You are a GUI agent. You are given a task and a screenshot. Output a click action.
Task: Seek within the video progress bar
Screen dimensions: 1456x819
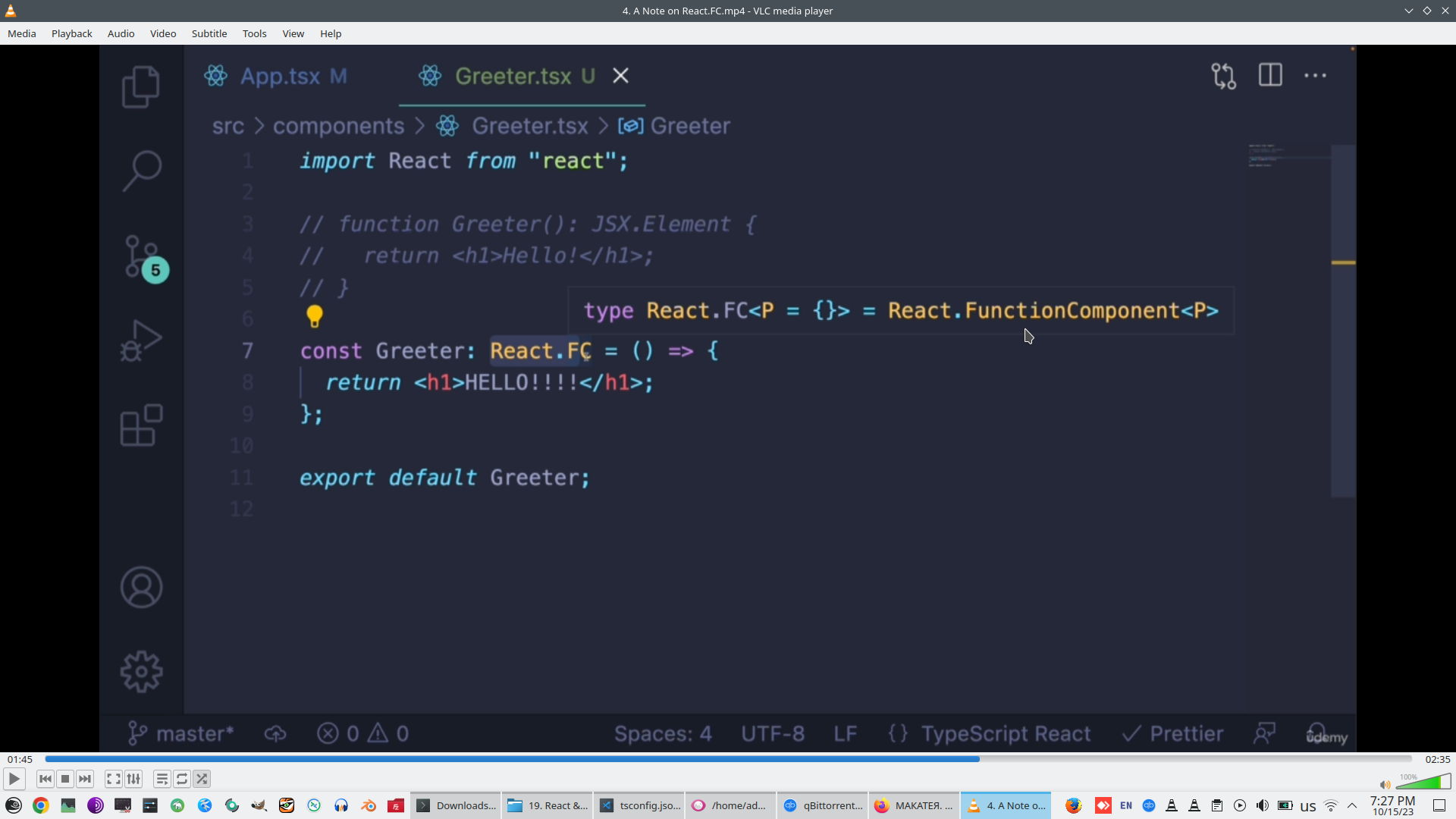pyautogui.click(x=728, y=759)
